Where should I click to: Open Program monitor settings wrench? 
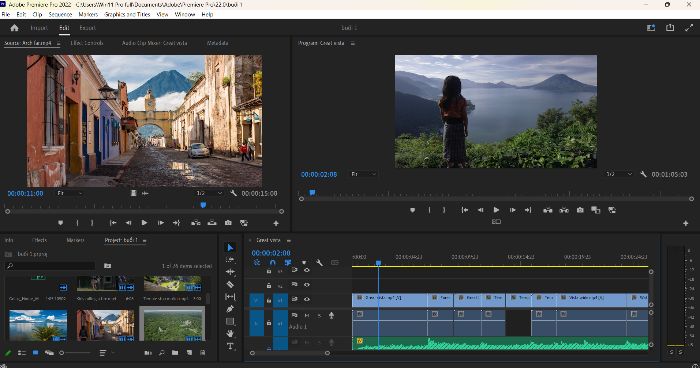coord(643,174)
